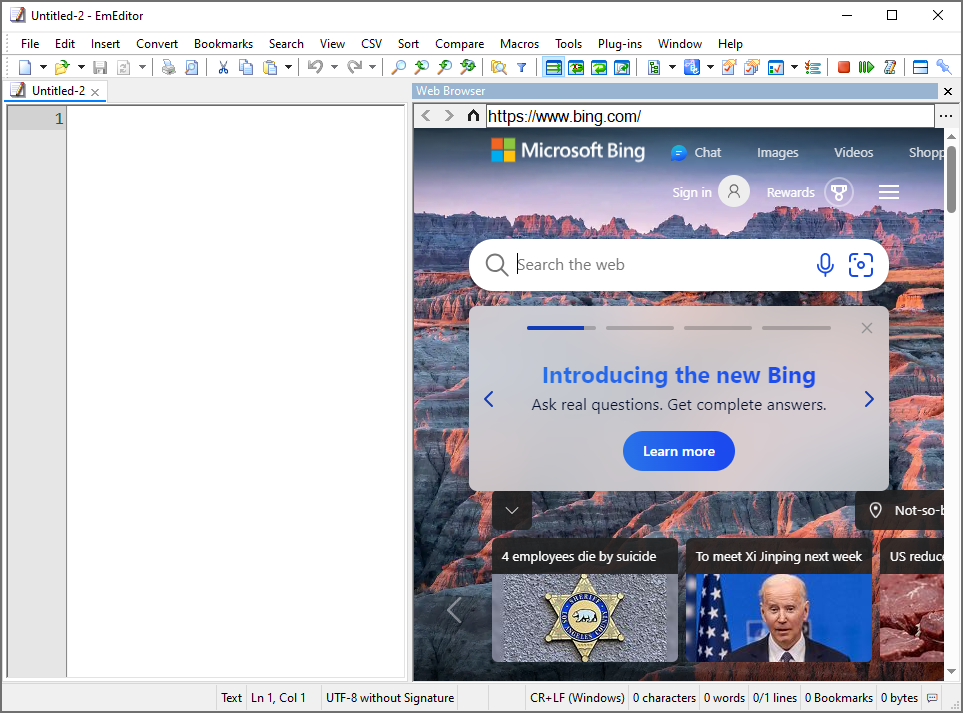Click the Paste clipboard icon

[x=270, y=67]
